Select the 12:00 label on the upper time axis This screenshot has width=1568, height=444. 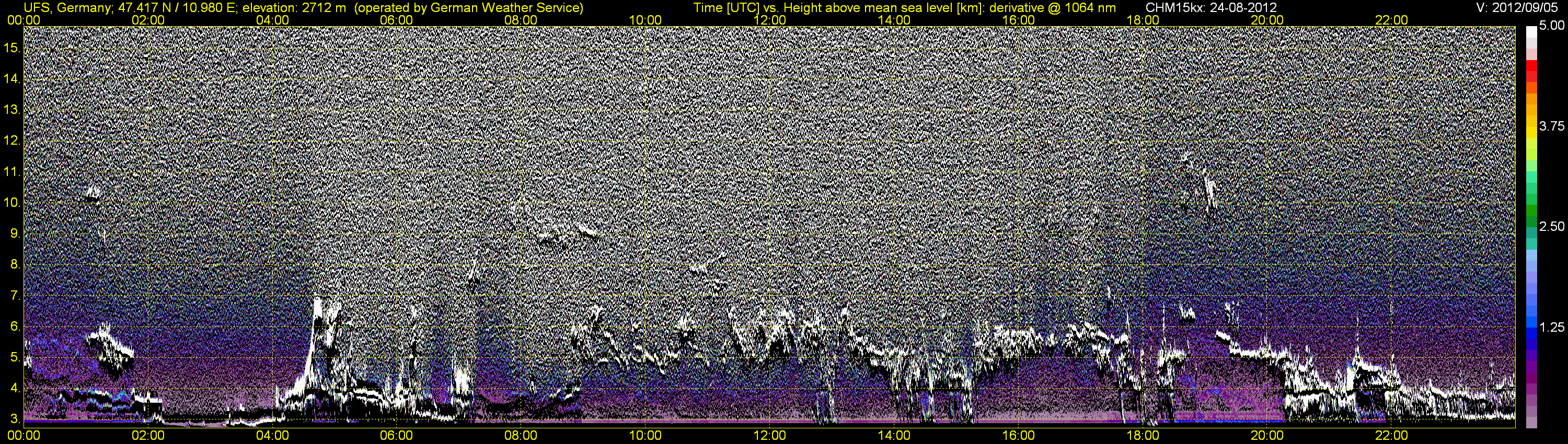click(769, 20)
